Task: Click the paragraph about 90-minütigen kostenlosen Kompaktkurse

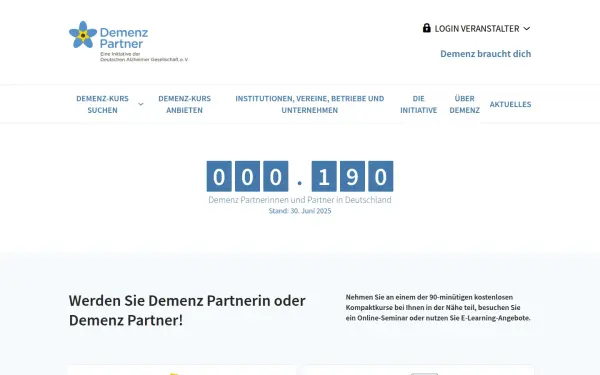Action: (x=438, y=308)
